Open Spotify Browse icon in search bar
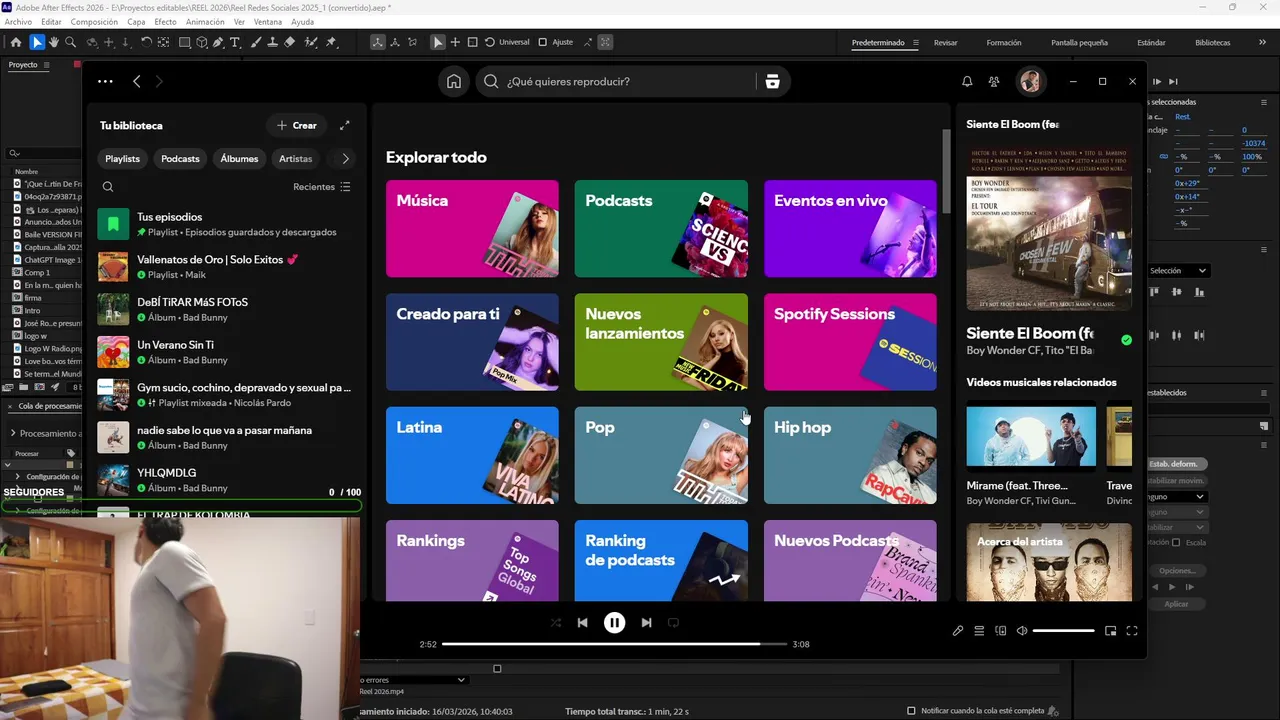 point(772,82)
